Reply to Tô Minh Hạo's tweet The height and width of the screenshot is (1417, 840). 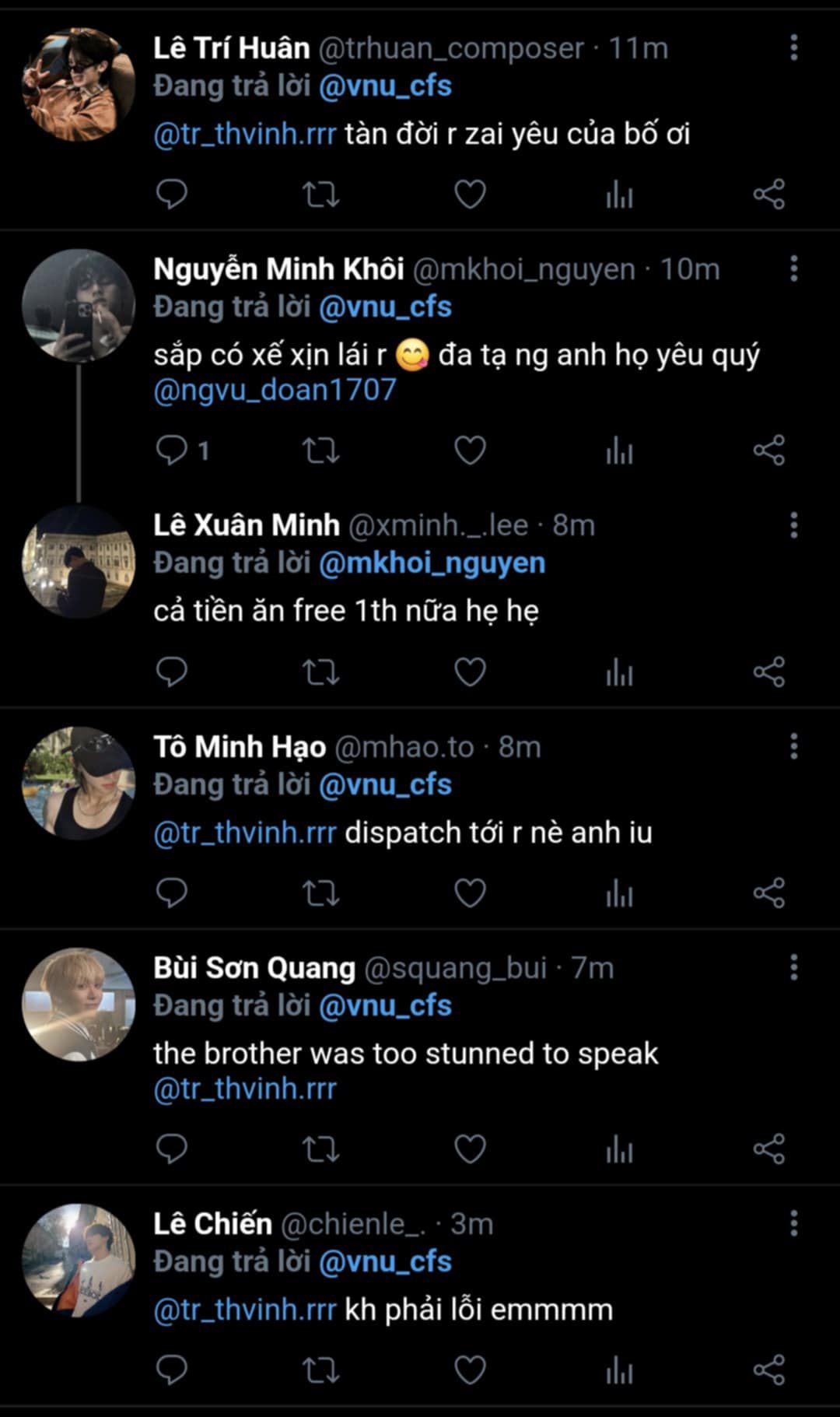172,893
